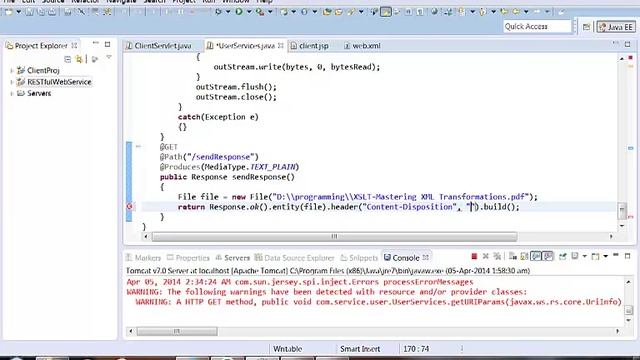Image resolution: width=640 pixels, height=360 pixels.
Task: Minimize the Project Explorer panel
Action: pos(96,43)
